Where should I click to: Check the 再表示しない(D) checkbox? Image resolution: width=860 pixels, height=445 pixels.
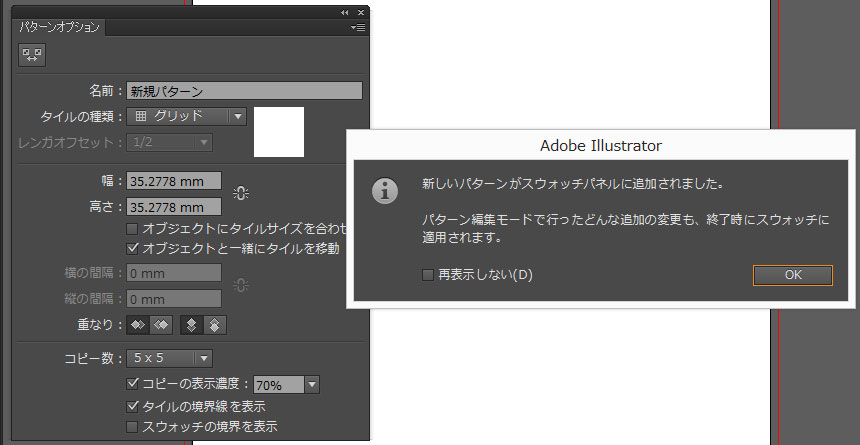click(x=427, y=274)
